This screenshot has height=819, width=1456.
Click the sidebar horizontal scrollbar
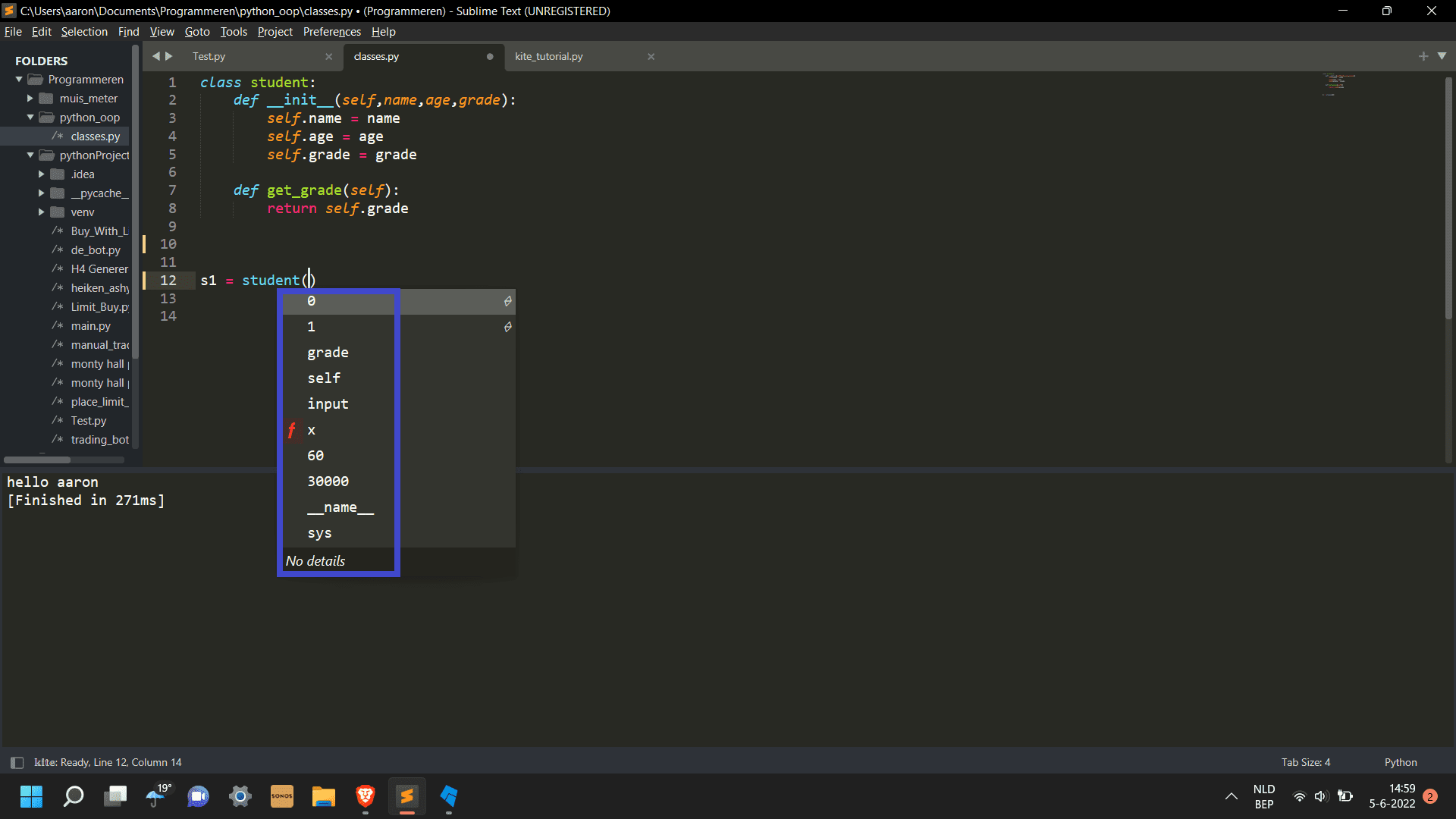36,460
